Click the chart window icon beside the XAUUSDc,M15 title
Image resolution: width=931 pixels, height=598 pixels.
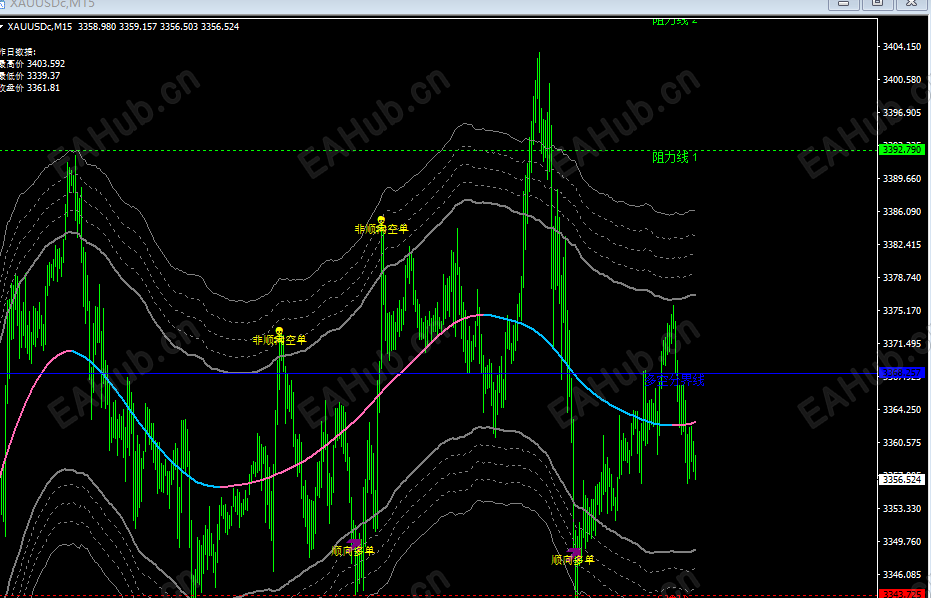[x=2, y=4]
